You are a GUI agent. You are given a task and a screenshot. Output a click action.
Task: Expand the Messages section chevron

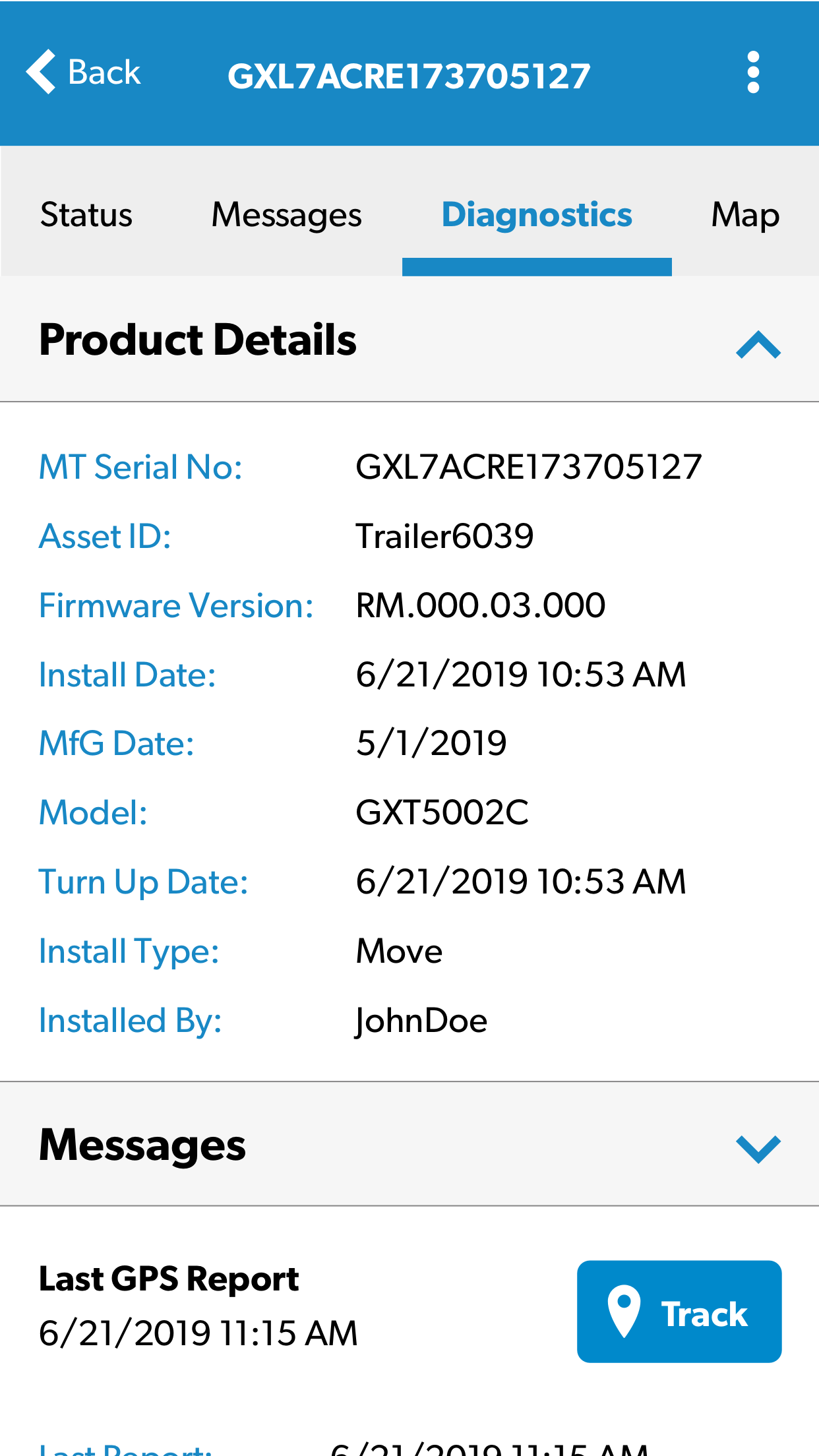[758, 1148]
